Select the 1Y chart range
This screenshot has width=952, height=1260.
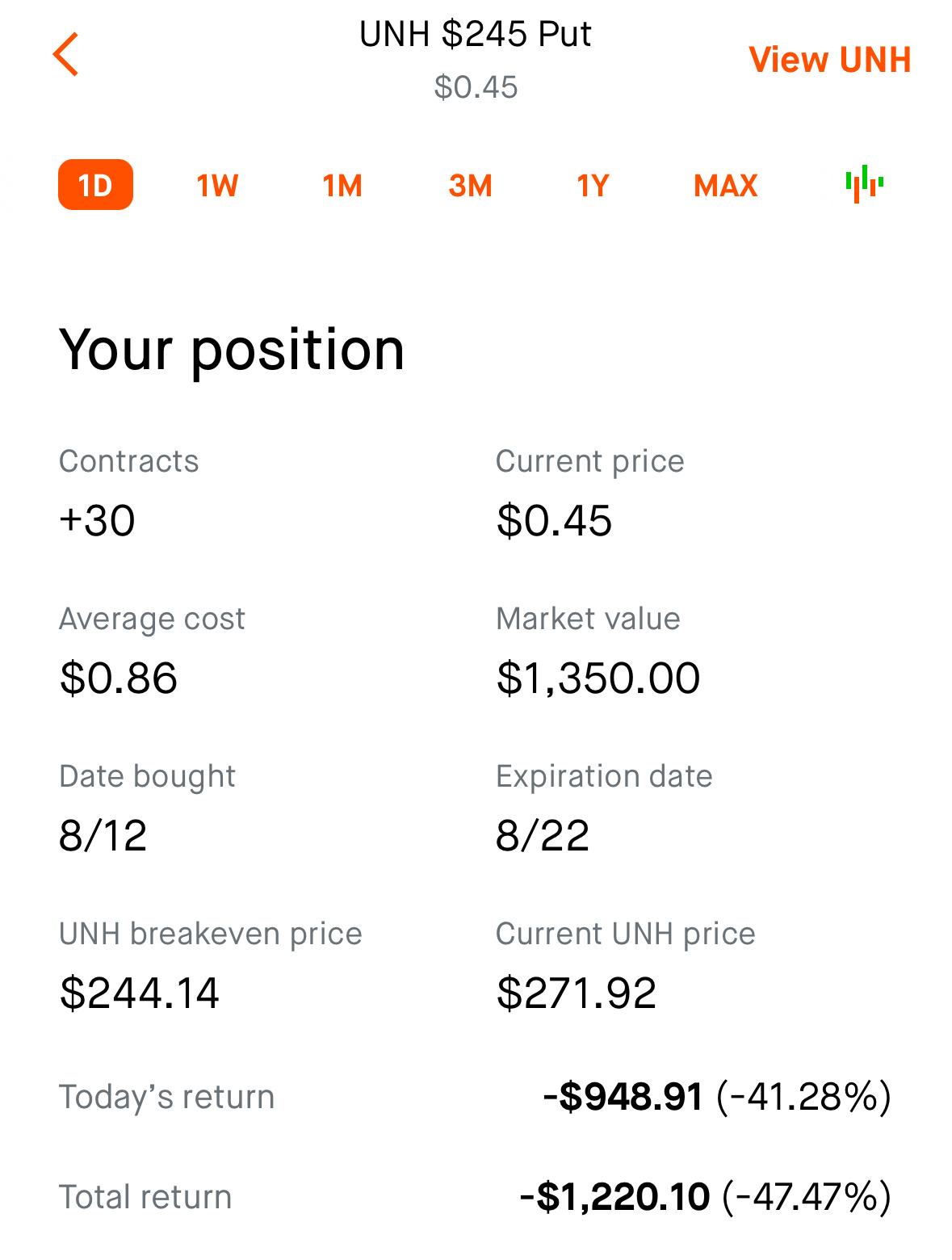coord(593,186)
